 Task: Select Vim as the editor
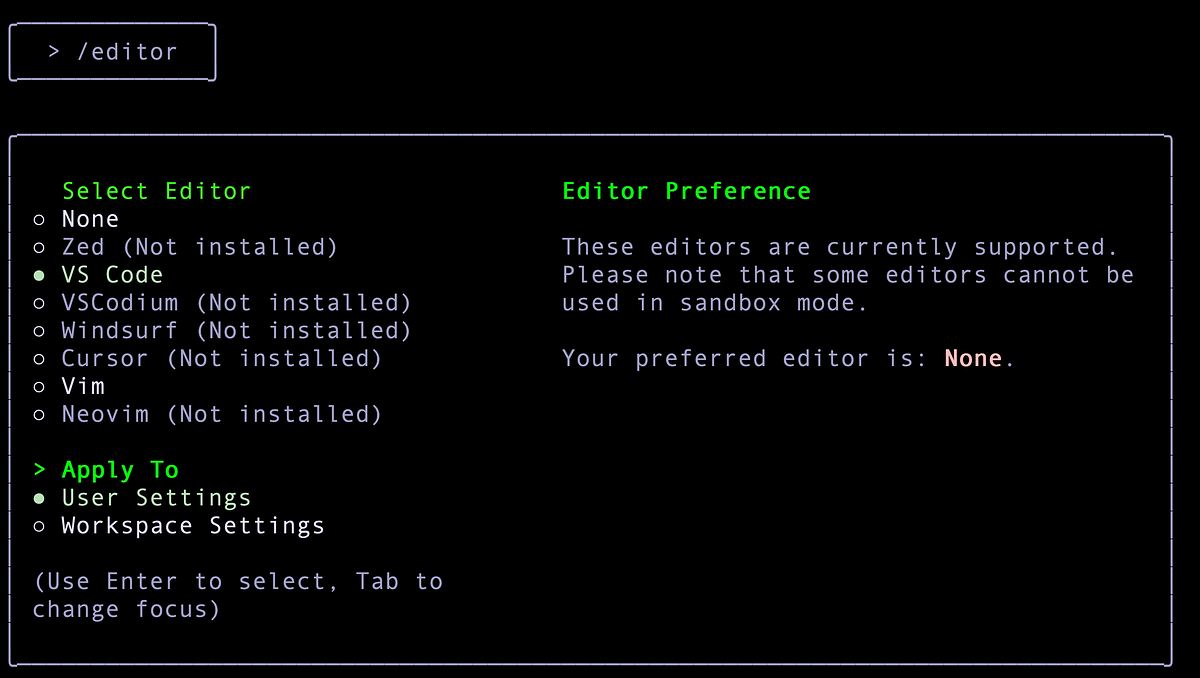click(84, 386)
